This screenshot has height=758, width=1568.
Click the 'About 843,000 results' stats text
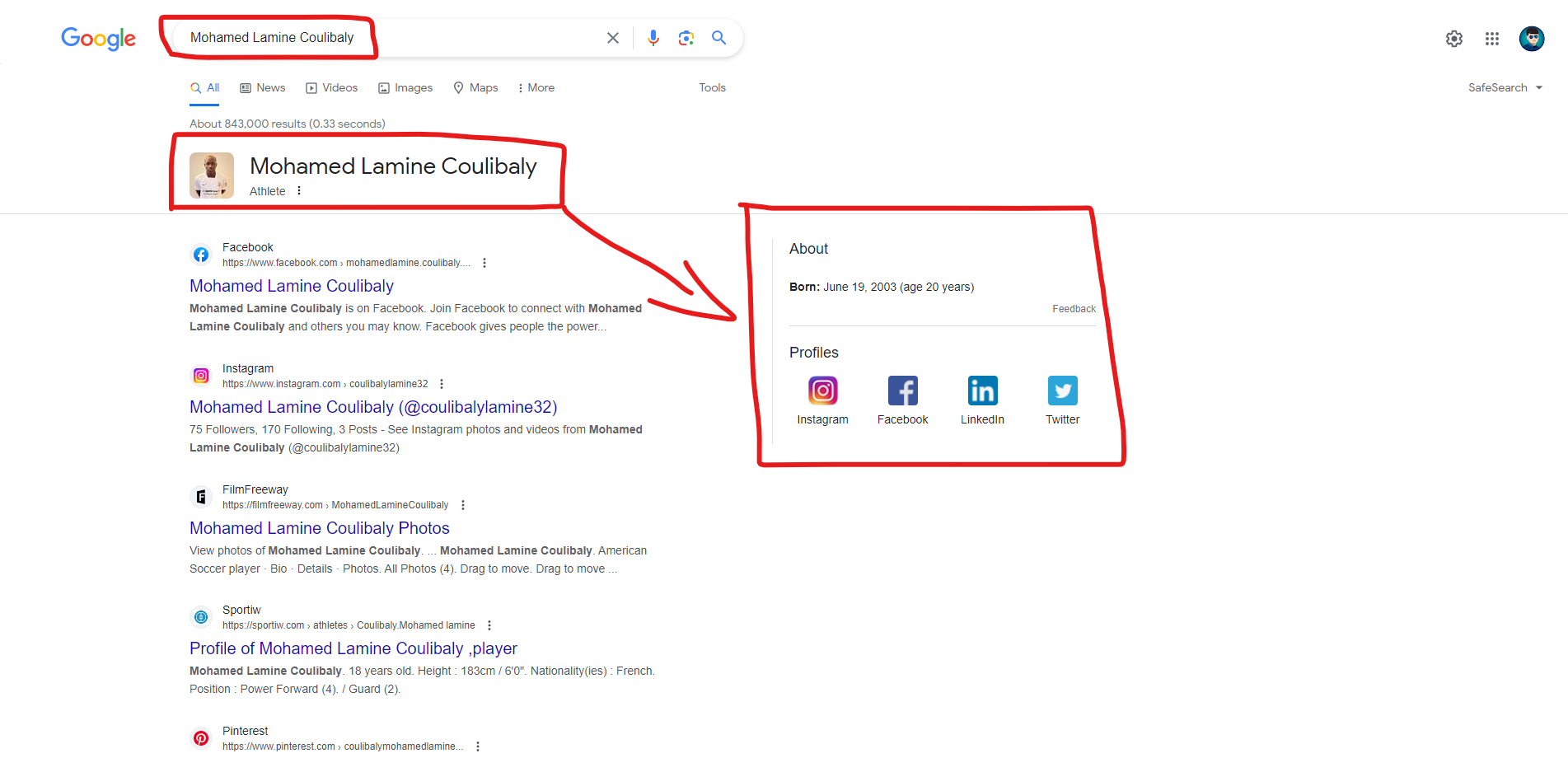pos(288,124)
